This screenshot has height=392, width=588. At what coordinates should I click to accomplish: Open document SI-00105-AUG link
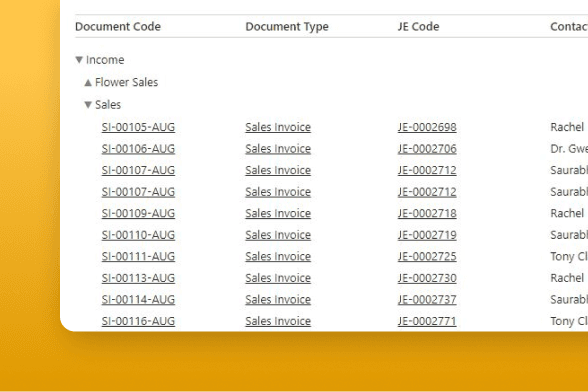coord(138,127)
